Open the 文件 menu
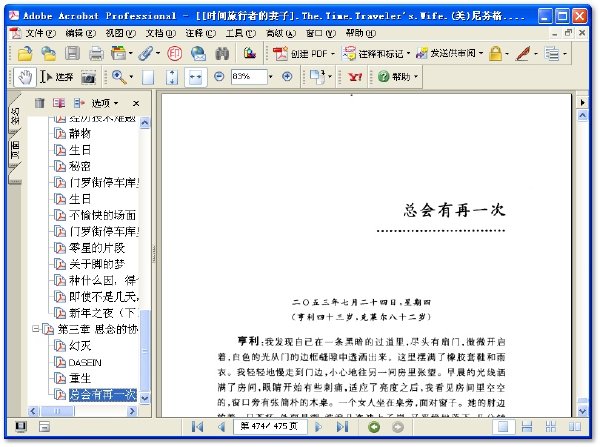600x447 pixels. pyautogui.click(x=40, y=34)
